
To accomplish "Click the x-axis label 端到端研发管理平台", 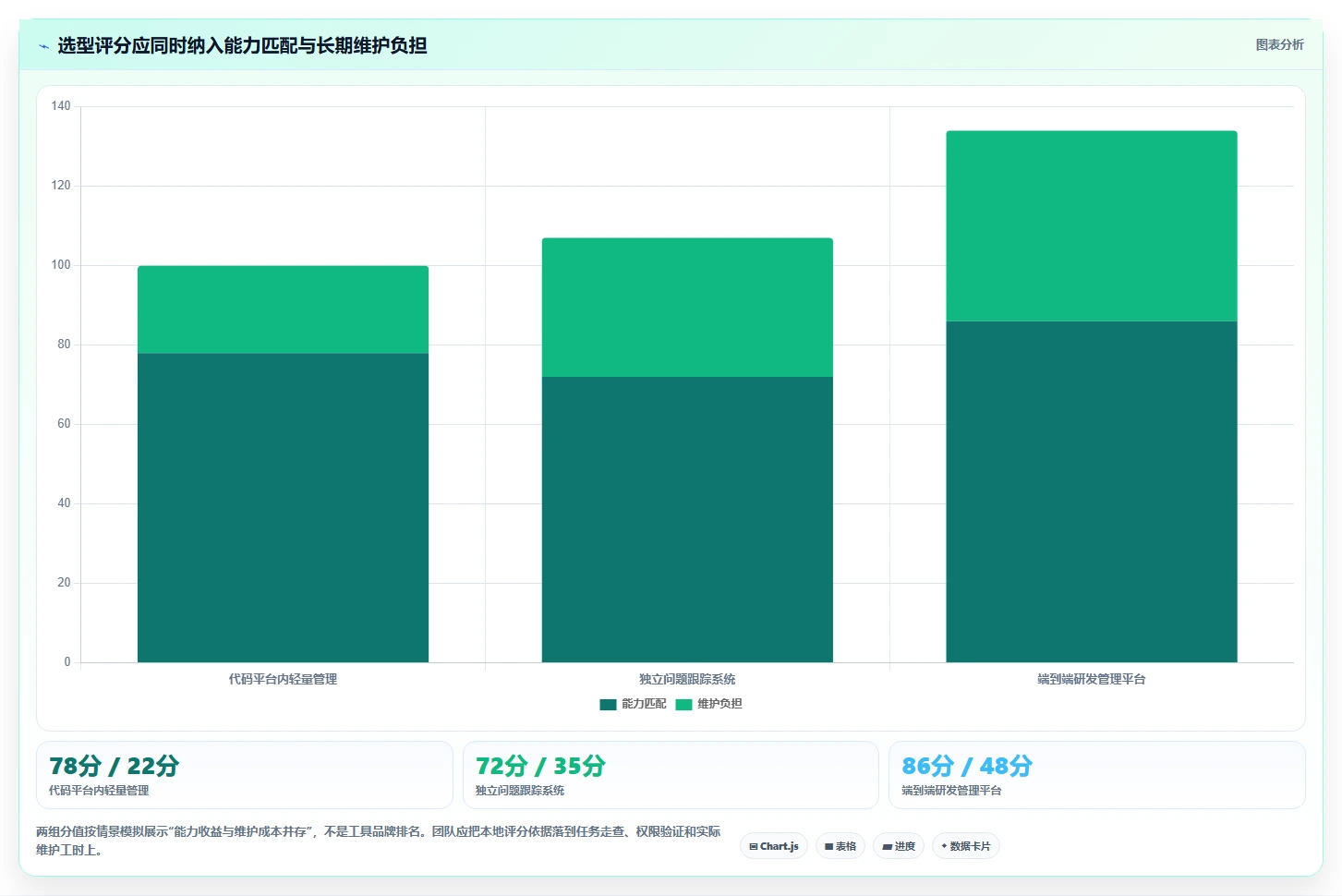I will tap(1092, 679).
